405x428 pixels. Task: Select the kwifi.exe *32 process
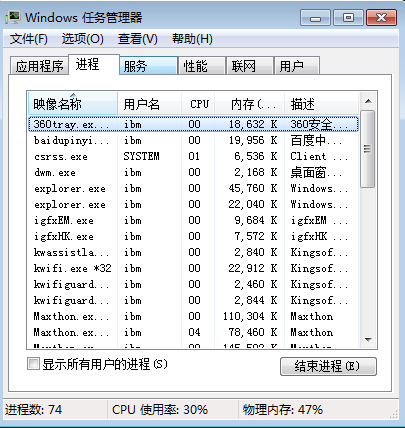[193, 268]
